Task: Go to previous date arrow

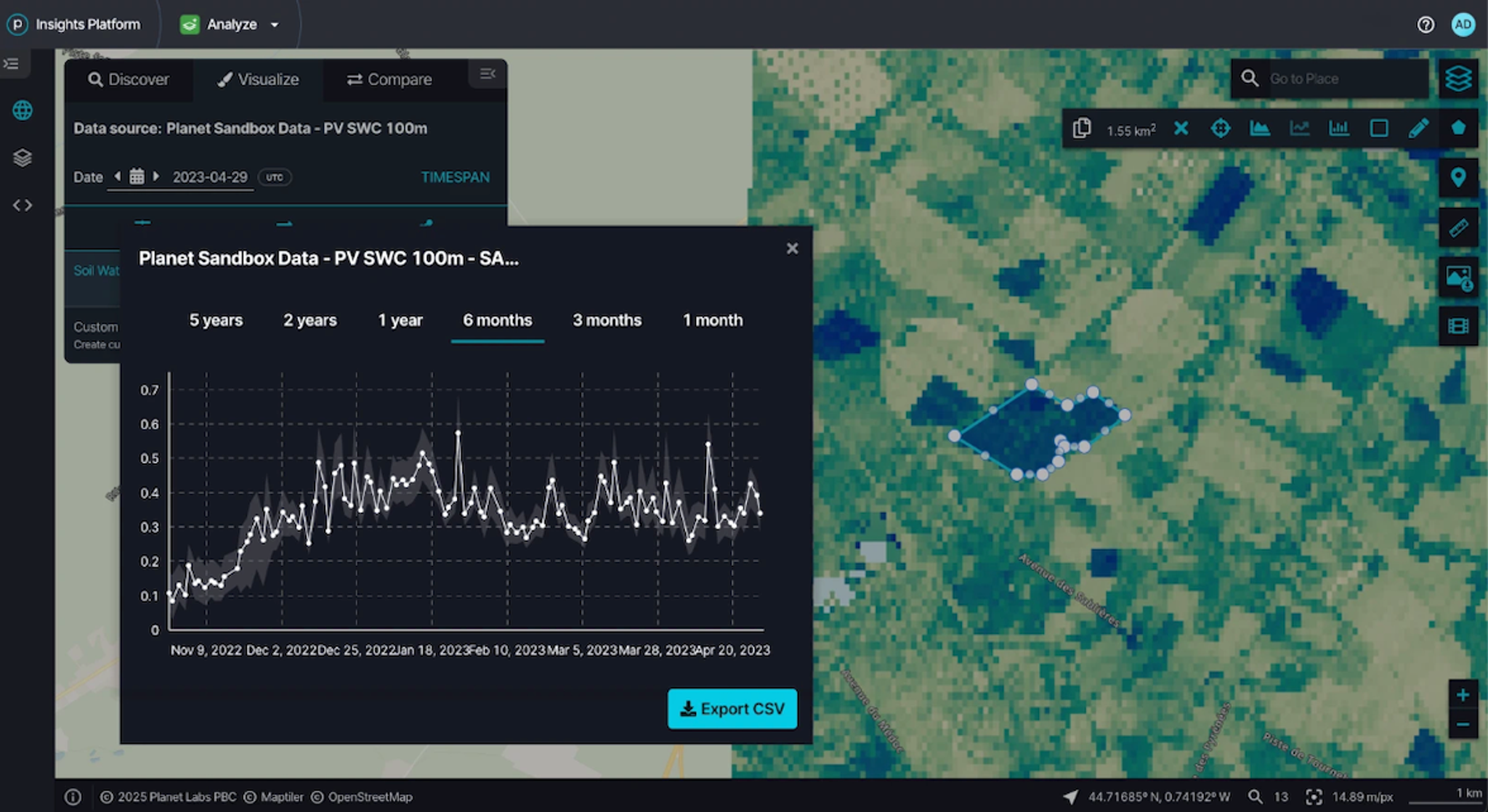Action: 117,176
